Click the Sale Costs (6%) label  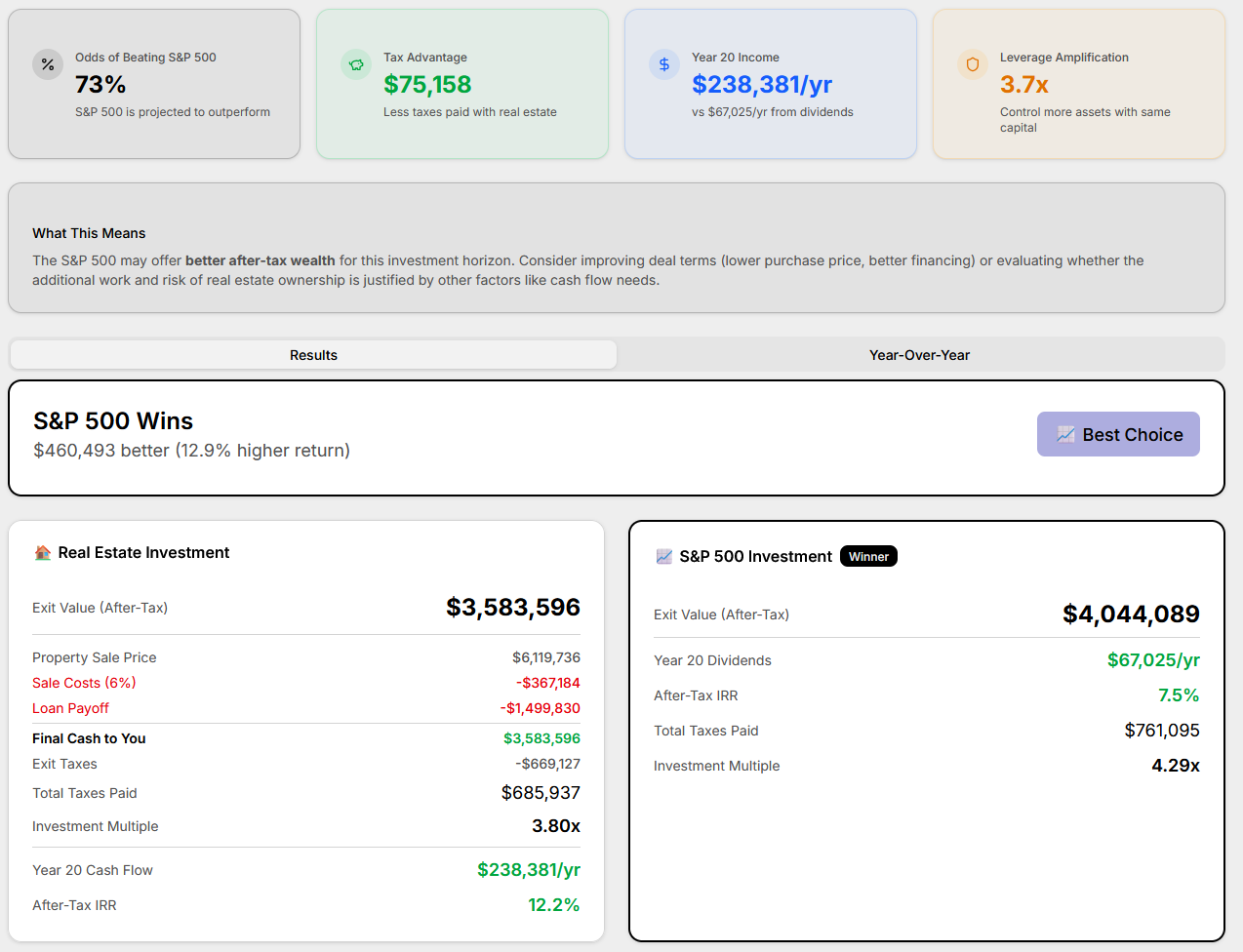[84, 683]
